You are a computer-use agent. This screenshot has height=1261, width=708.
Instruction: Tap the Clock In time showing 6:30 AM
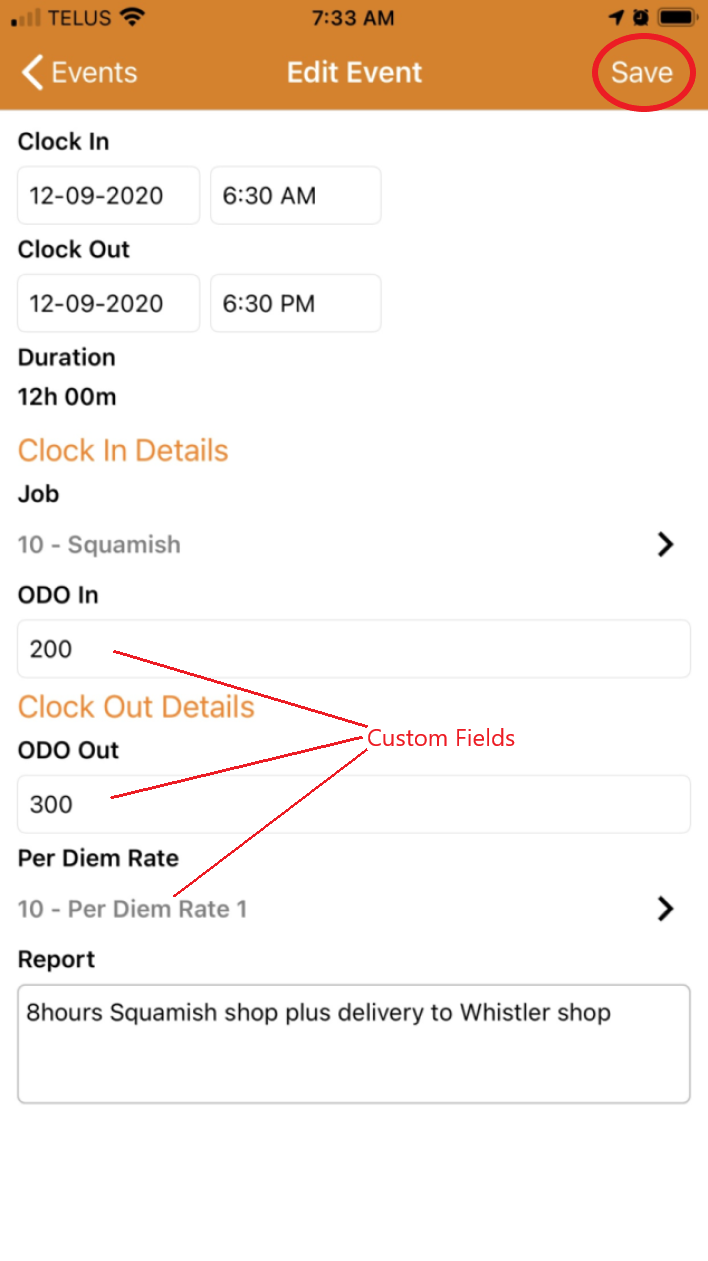tap(295, 195)
